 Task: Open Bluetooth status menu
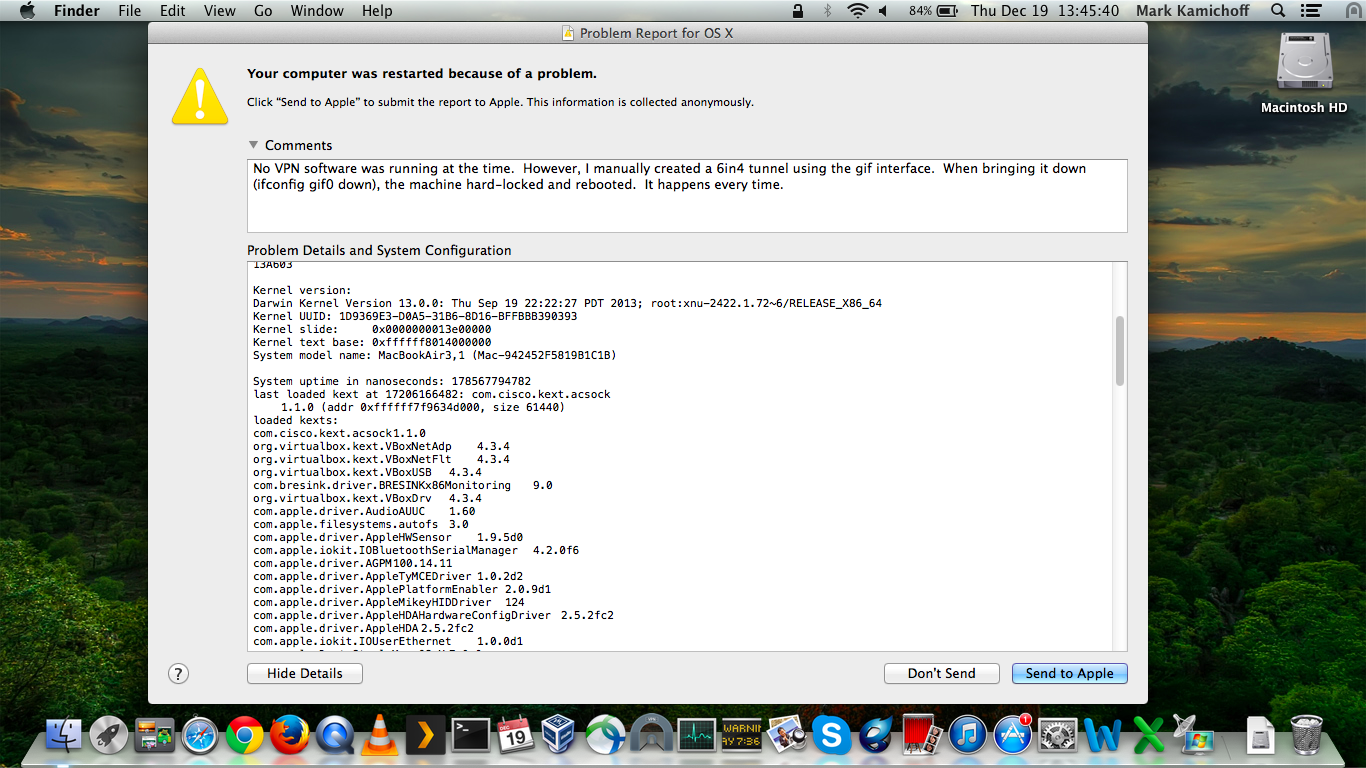click(827, 11)
